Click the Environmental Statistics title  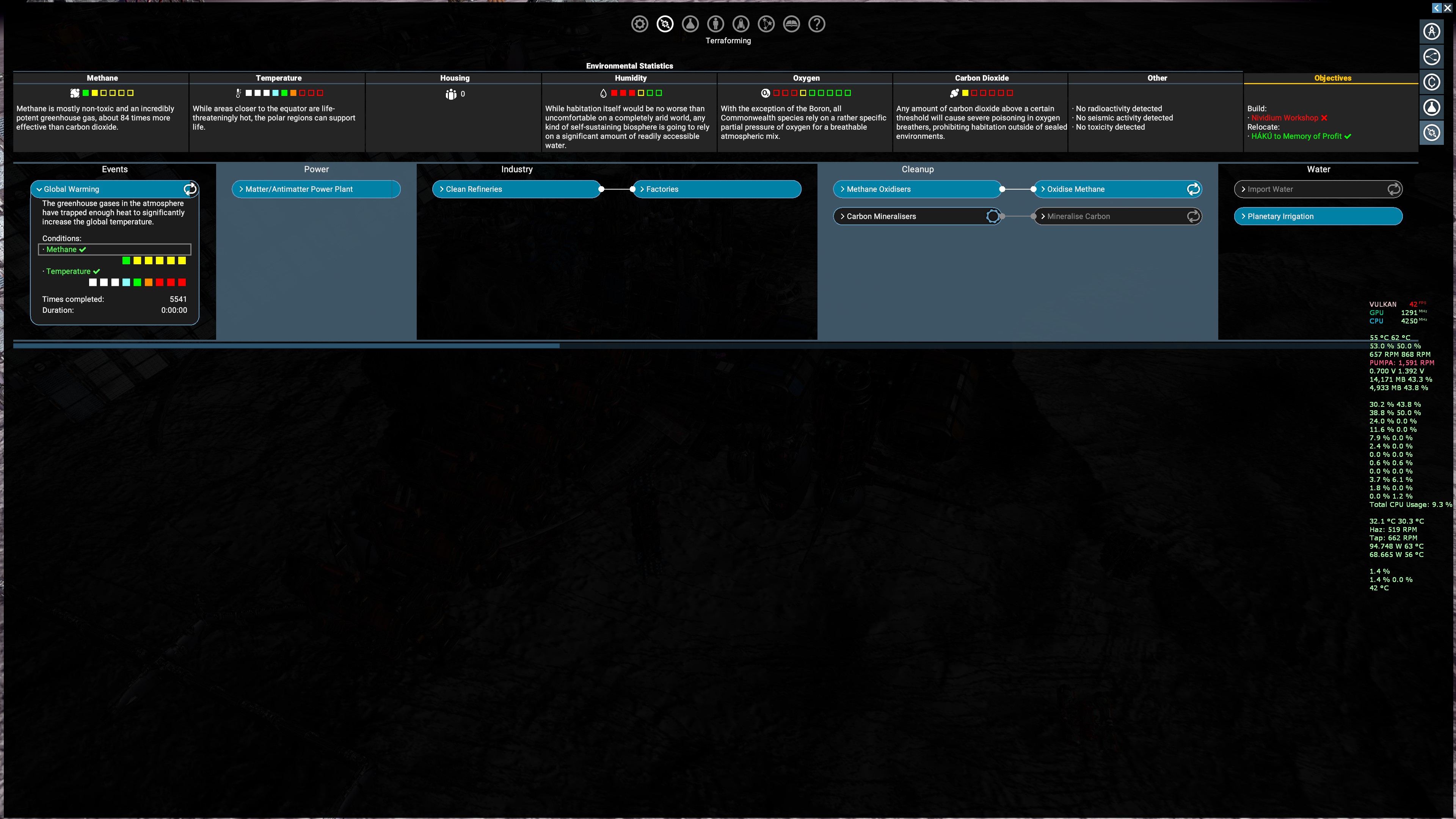click(629, 66)
